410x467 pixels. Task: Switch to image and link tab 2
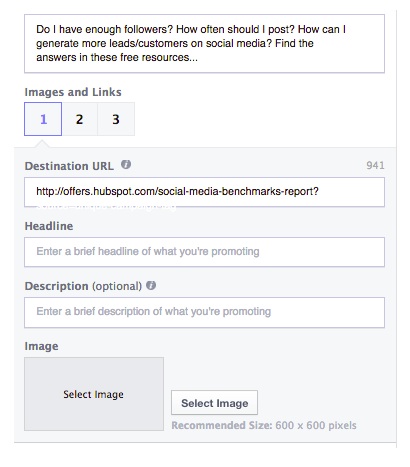click(x=79, y=119)
